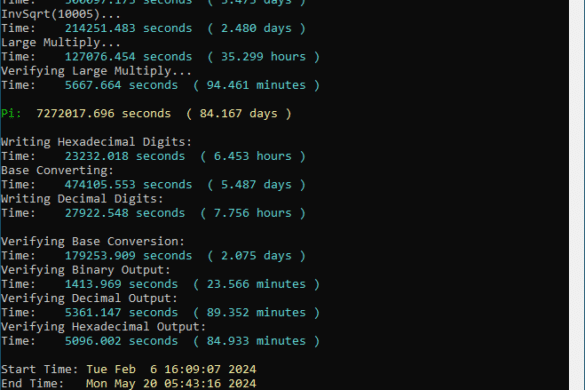Select the 27922.548 seconds value
The width and height of the screenshot is (585, 390).
[125, 213]
